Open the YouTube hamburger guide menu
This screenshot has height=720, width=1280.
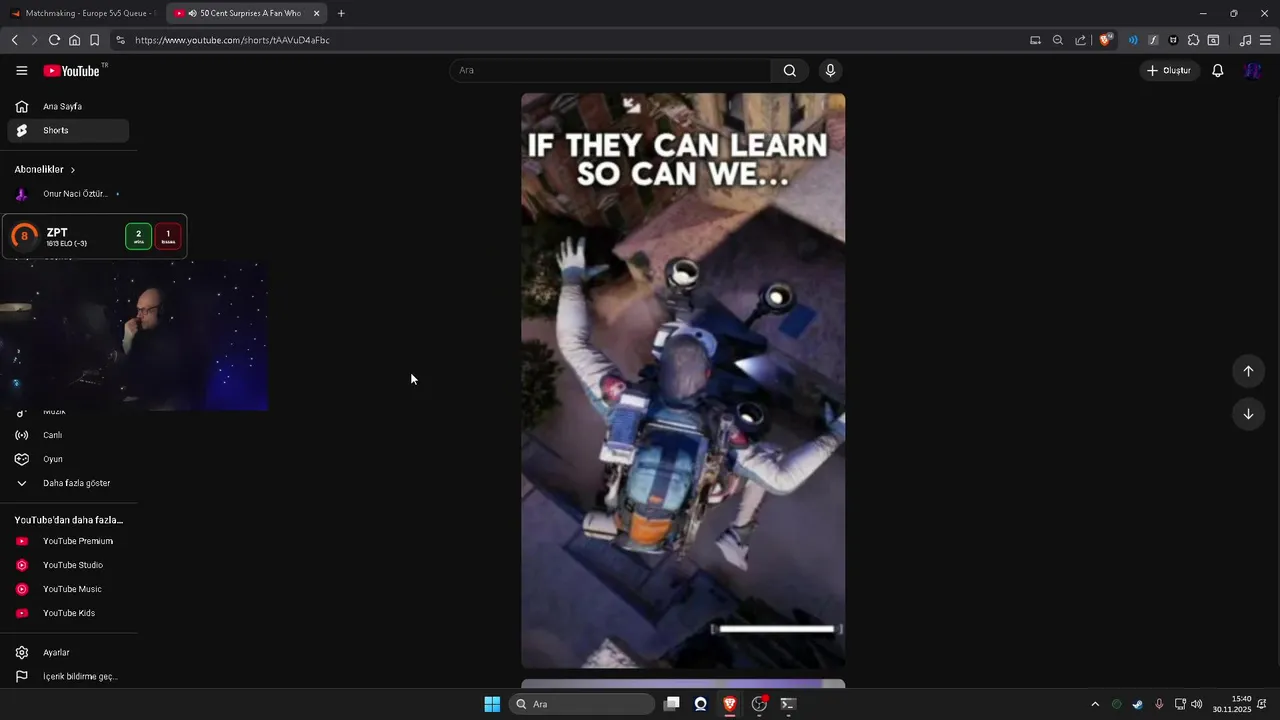click(22, 71)
